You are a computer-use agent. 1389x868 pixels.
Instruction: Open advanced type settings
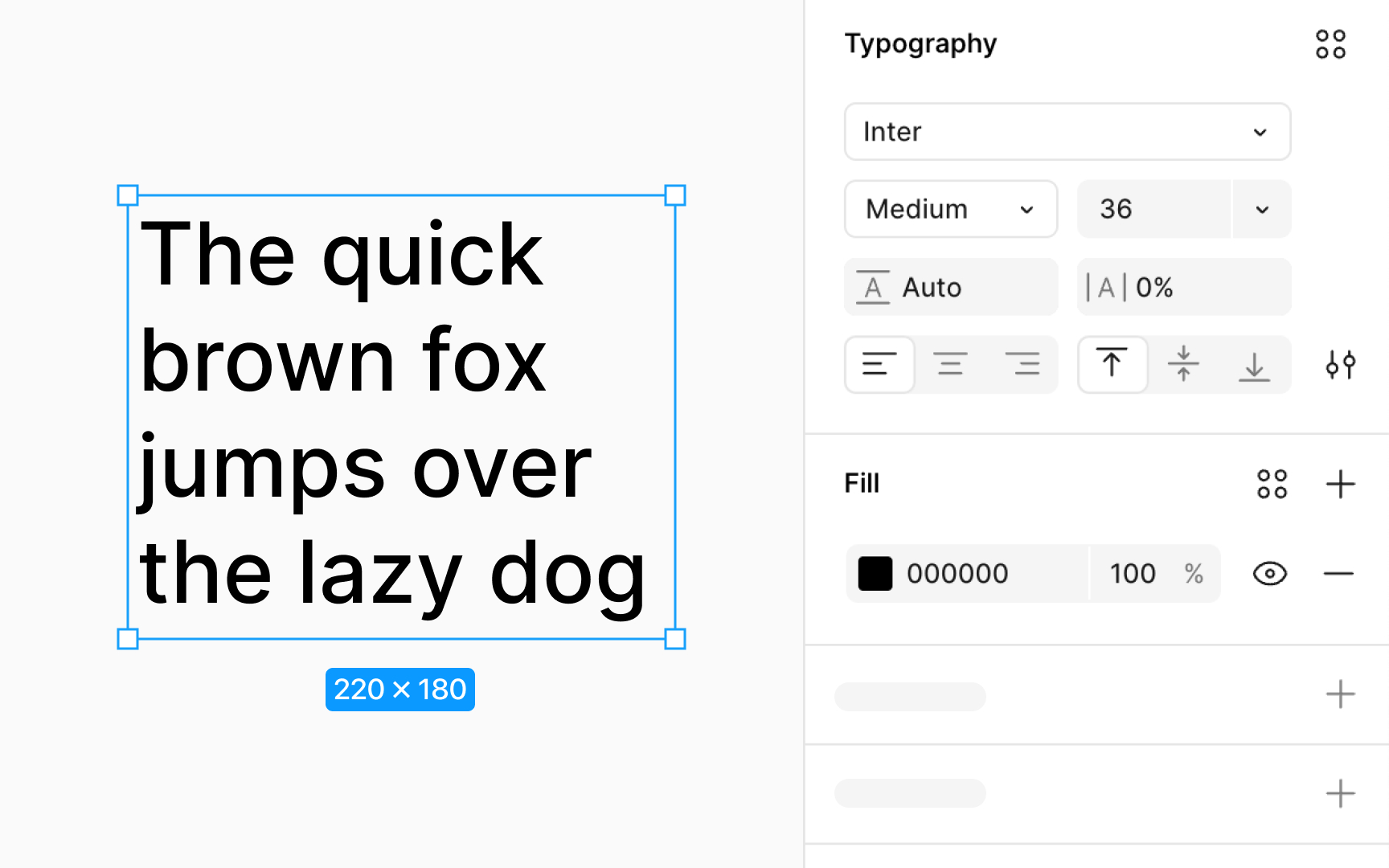click(x=1340, y=364)
